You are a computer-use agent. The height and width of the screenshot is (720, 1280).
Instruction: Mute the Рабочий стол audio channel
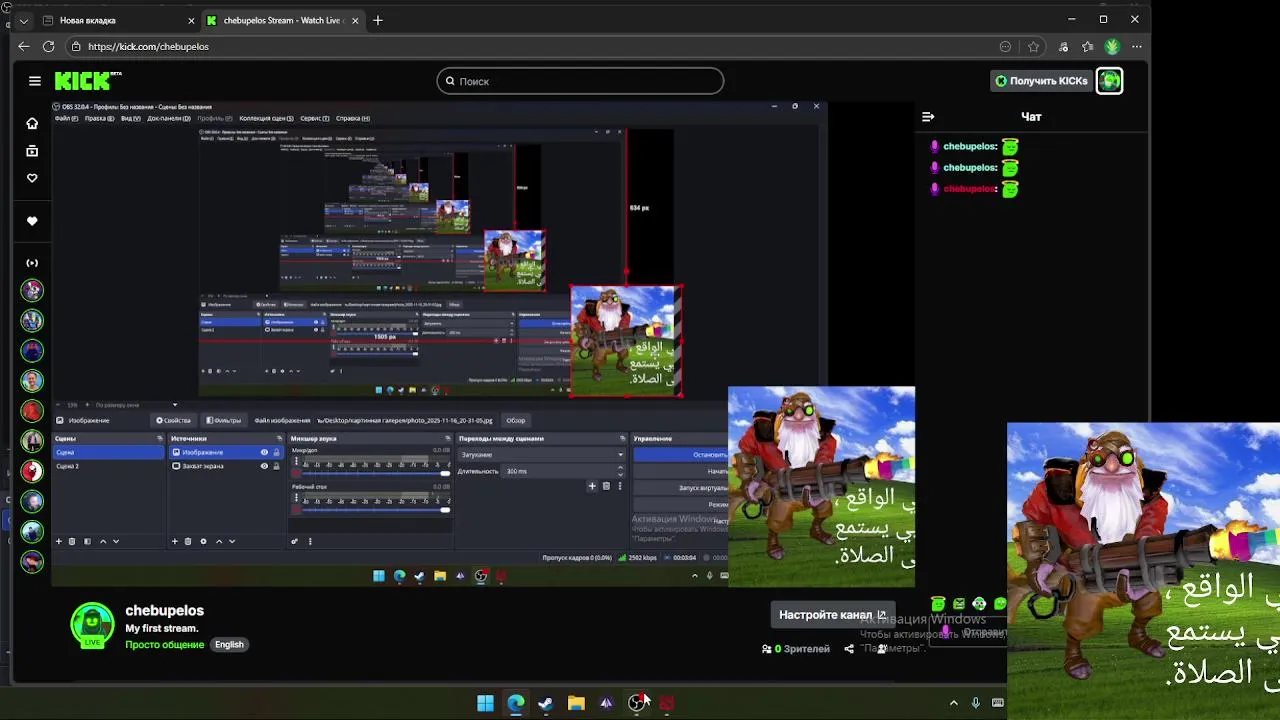click(x=296, y=510)
